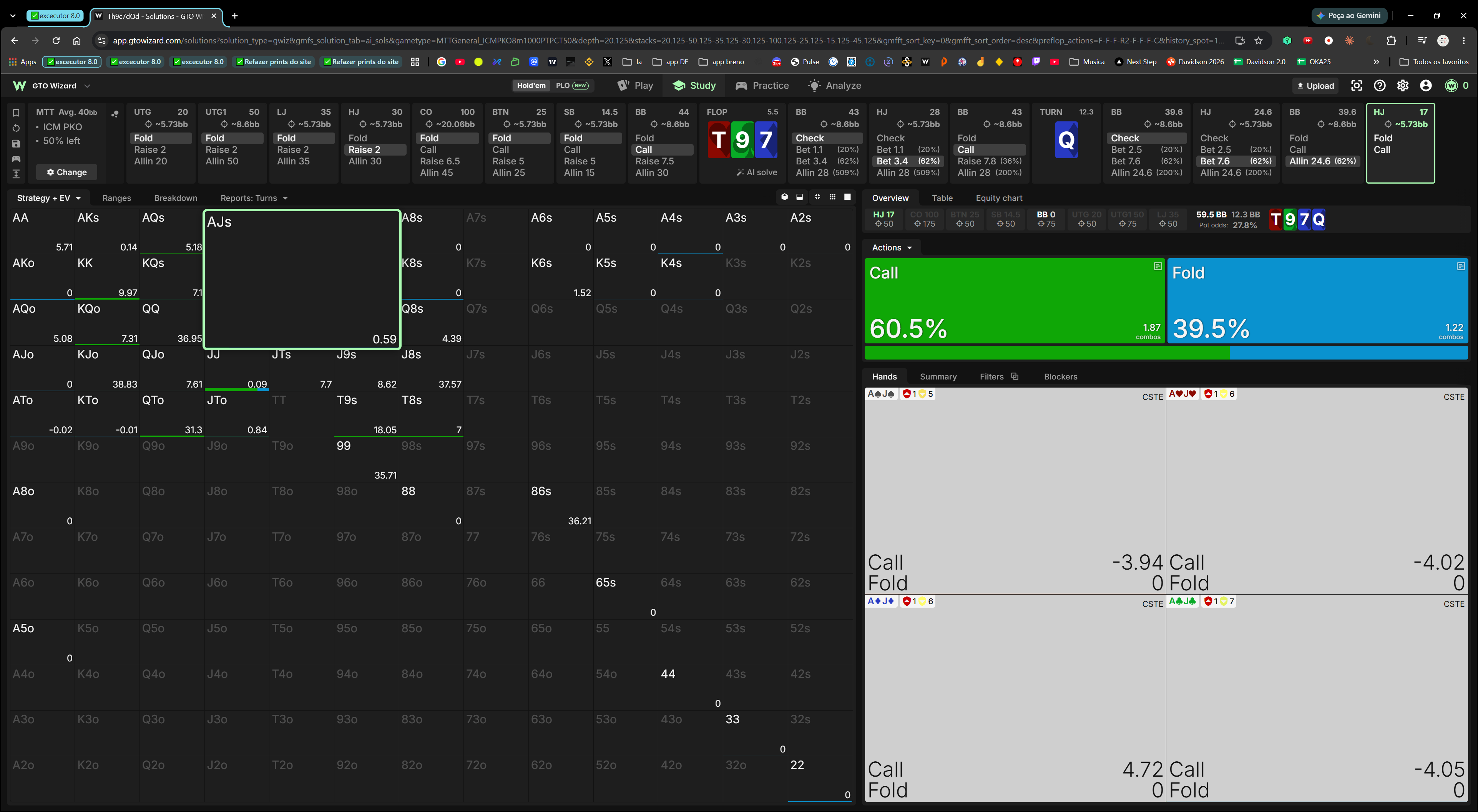Click the green Call action block

coord(1015,300)
